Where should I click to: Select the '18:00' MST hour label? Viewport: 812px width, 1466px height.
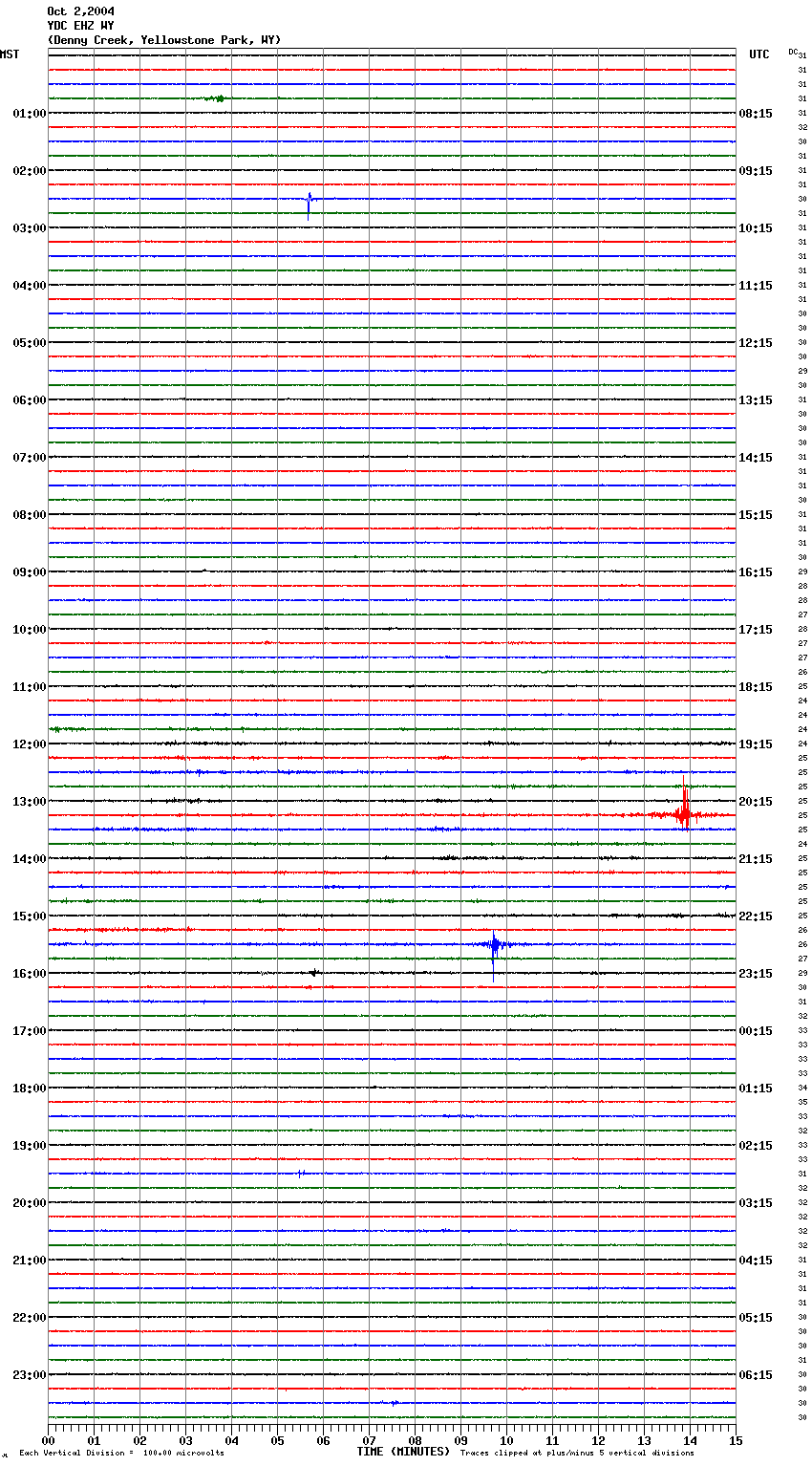tap(29, 1089)
